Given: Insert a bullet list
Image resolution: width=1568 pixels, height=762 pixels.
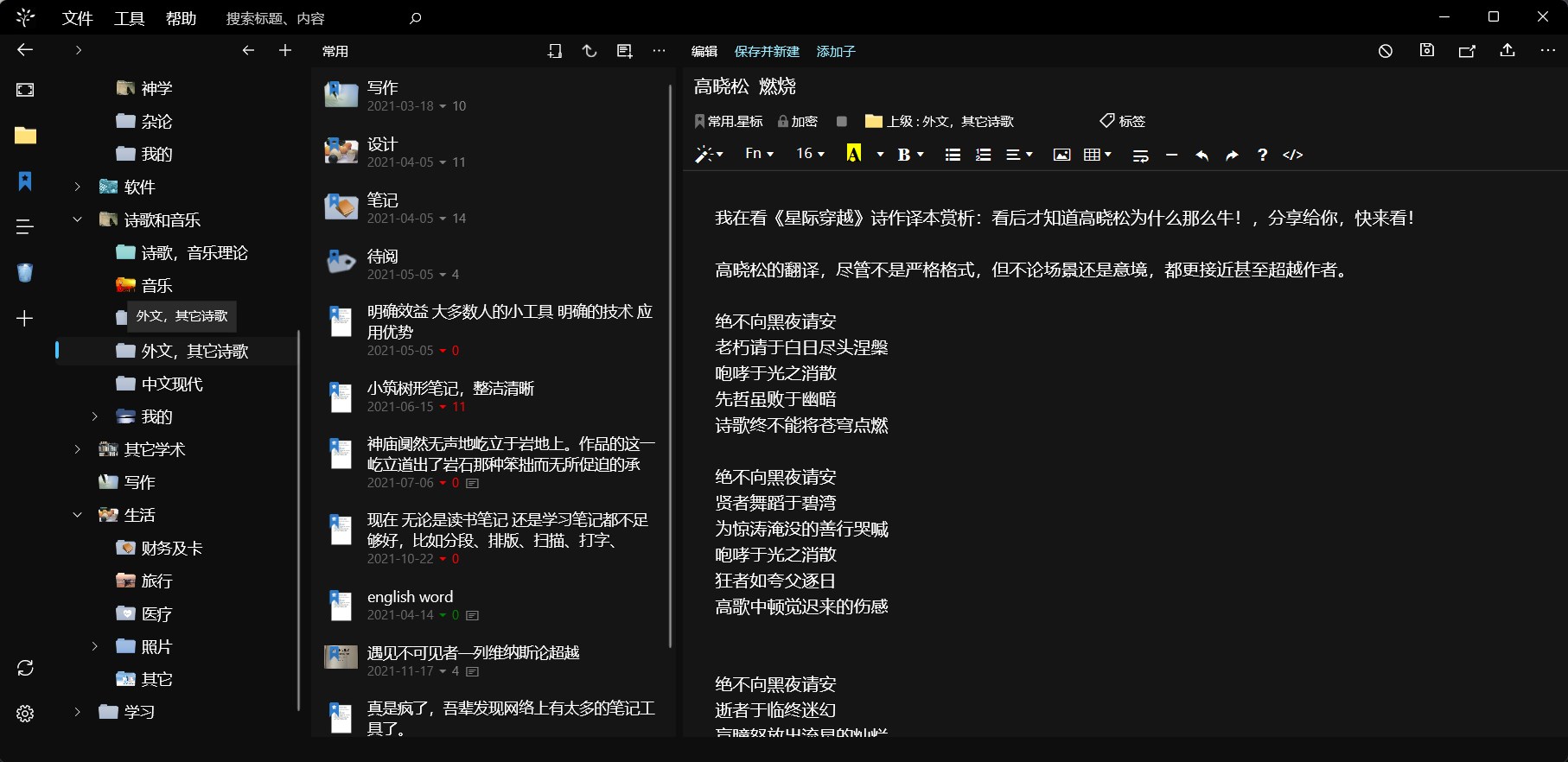Looking at the screenshot, I should [x=953, y=155].
